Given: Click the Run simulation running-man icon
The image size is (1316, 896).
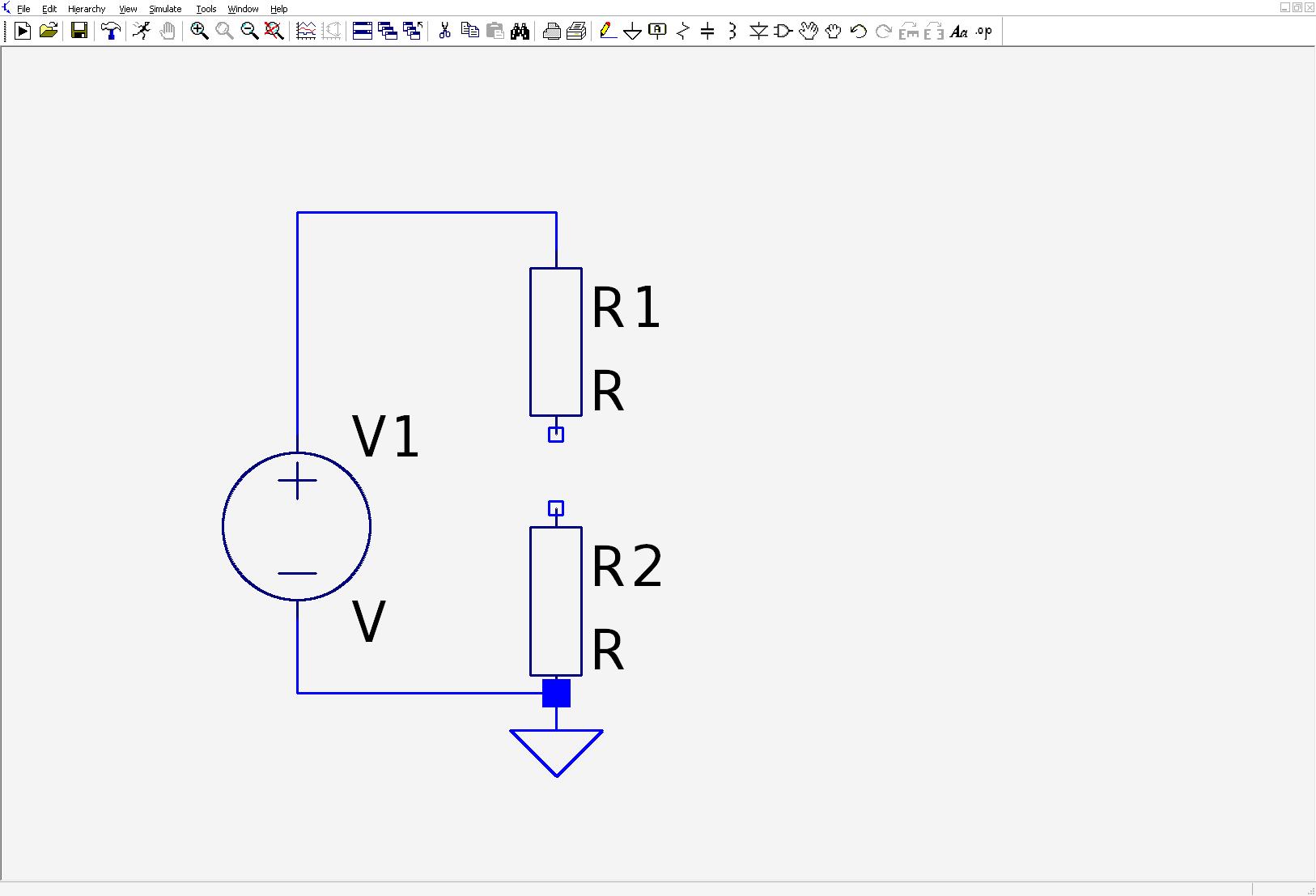Looking at the screenshot, I should pos(142,32).
